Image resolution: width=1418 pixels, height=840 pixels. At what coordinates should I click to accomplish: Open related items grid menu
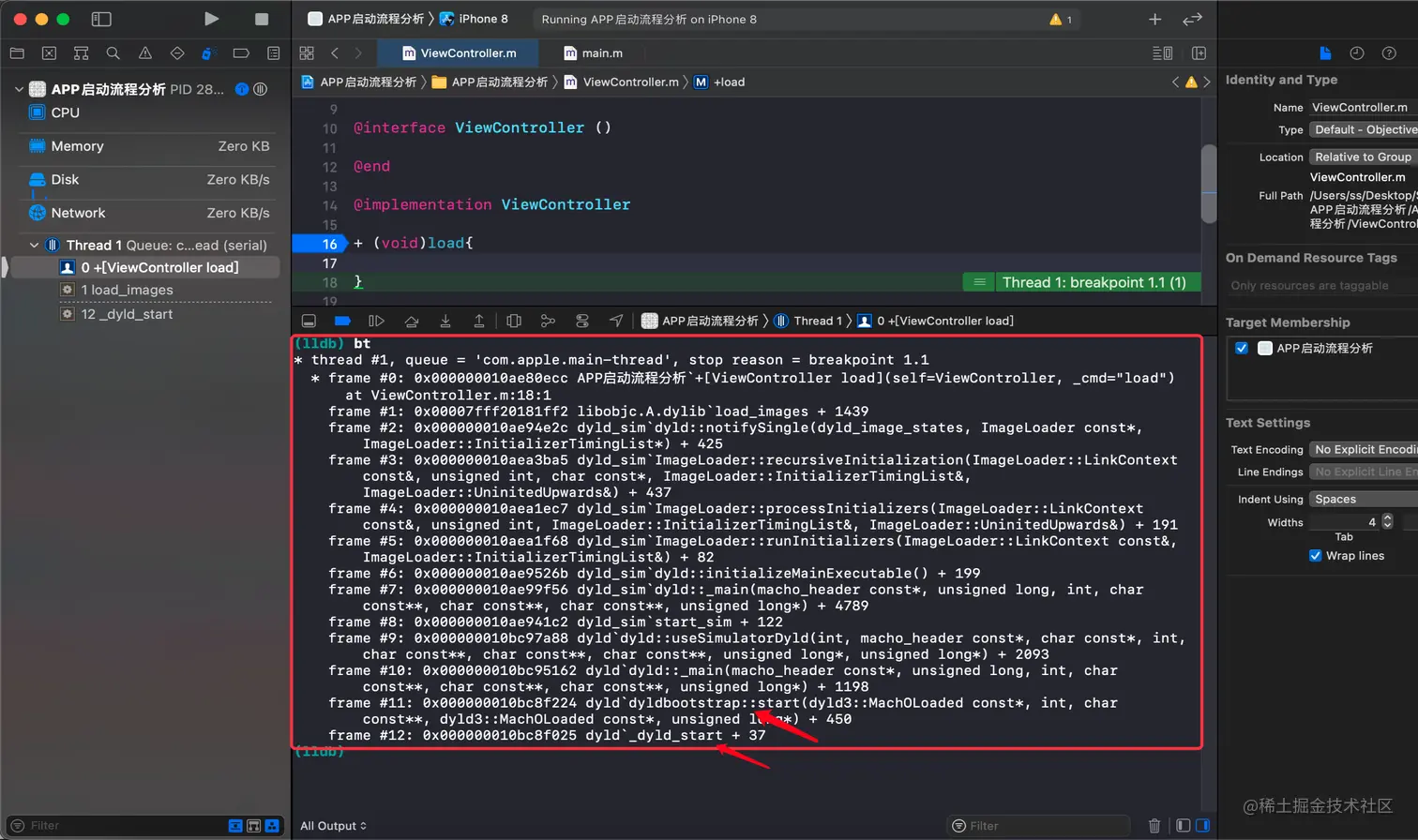[307, 53]
